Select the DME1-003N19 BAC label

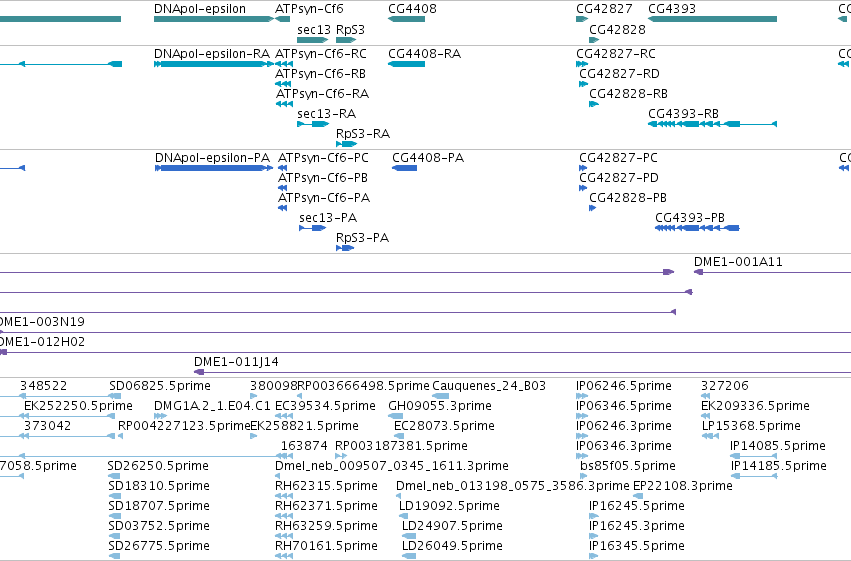pyautogui.click(x=42, y=322)
